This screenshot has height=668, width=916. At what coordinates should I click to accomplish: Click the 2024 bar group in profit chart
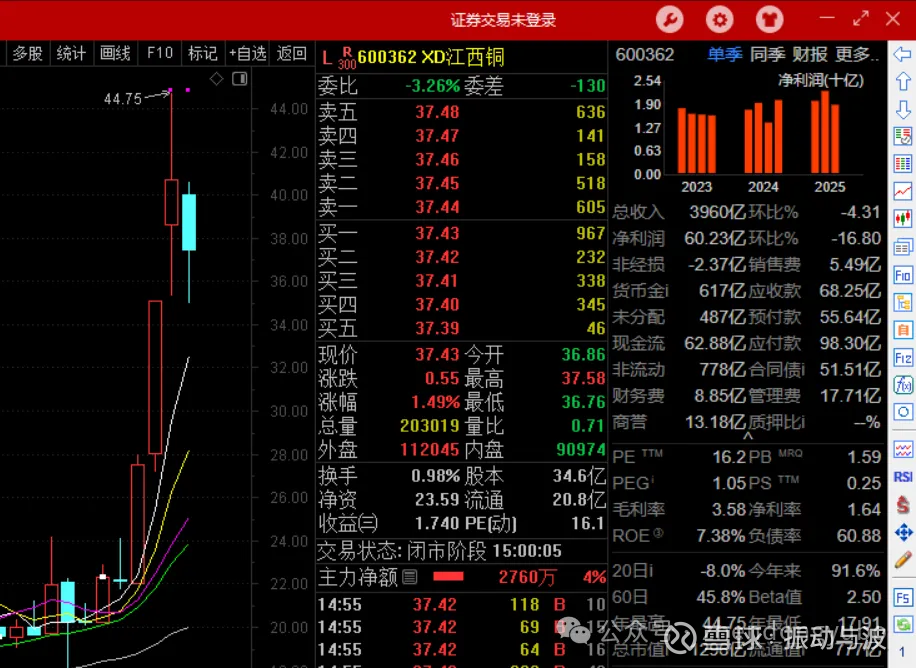(763, 137)
